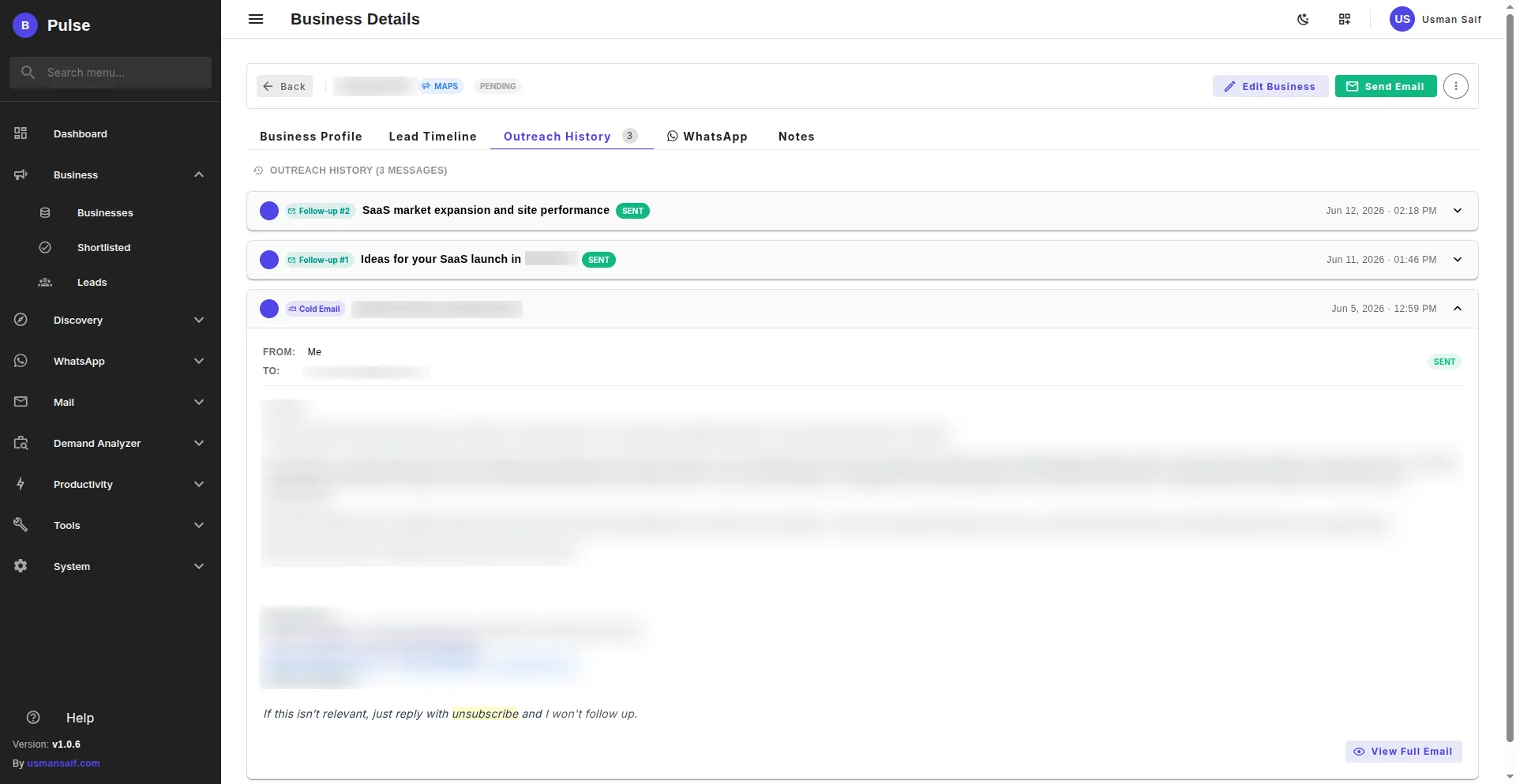Toggle dark mode moon icon

[1304, 20]
